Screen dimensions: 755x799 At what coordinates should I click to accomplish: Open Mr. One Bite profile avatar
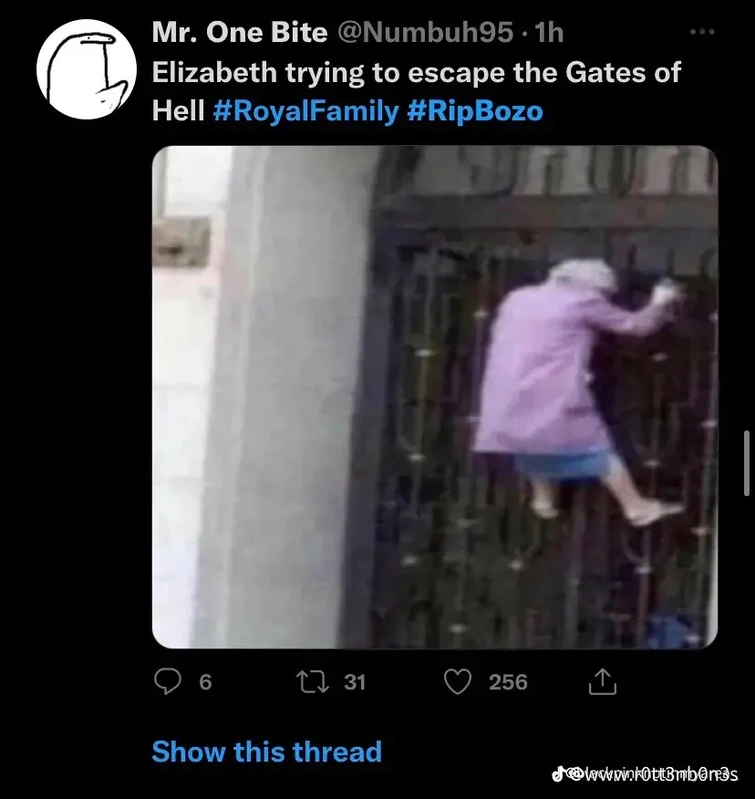(87, 69)
